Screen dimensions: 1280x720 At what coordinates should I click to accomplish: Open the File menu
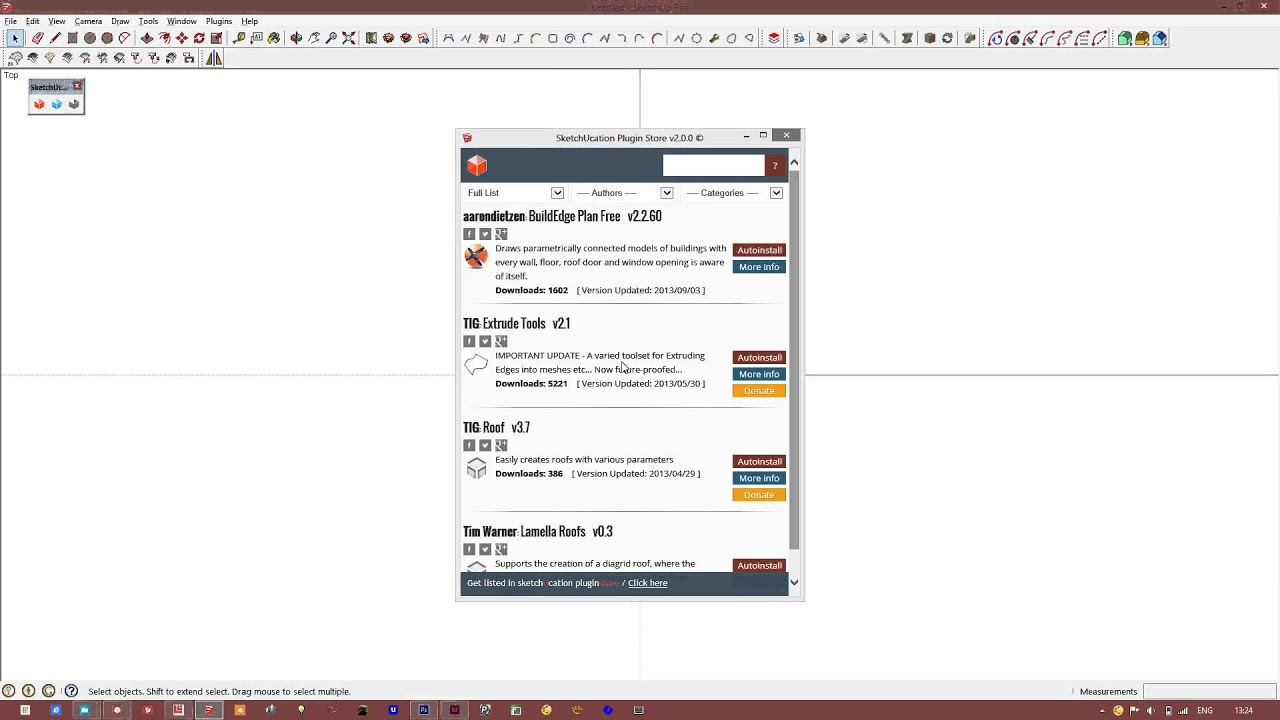pyautogui.click(x=10, y=21)
